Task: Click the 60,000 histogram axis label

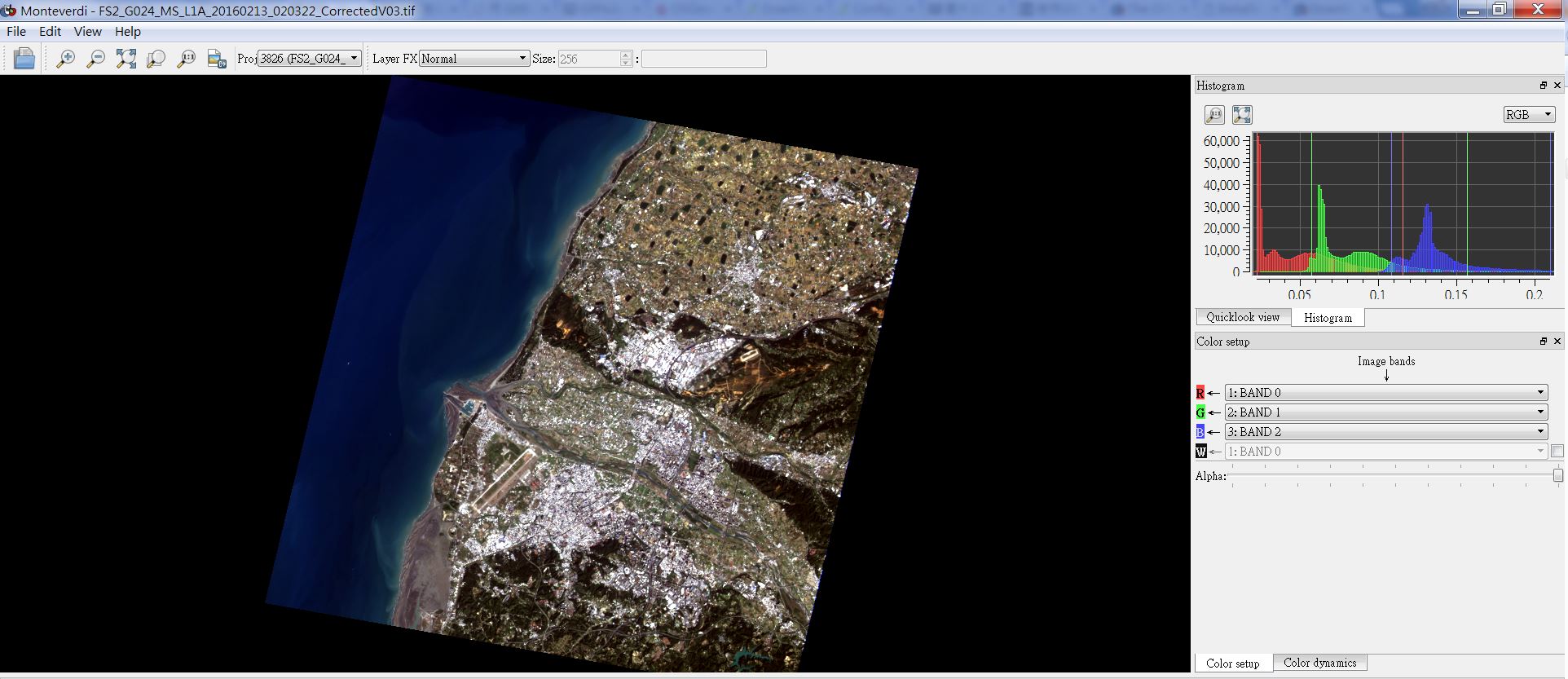Action: pos(1221,141)
